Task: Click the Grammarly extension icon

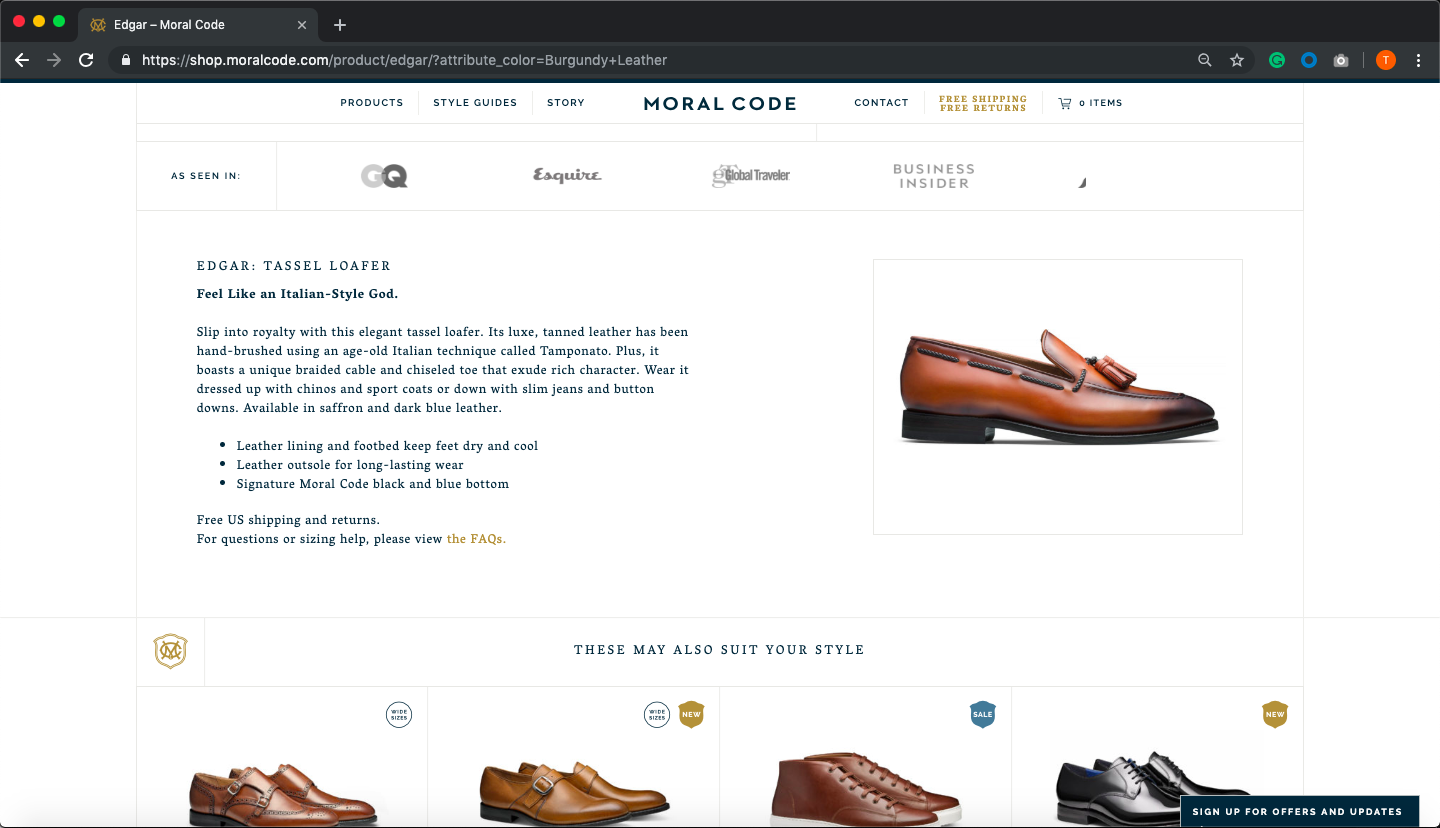Action: [1277, 60]
